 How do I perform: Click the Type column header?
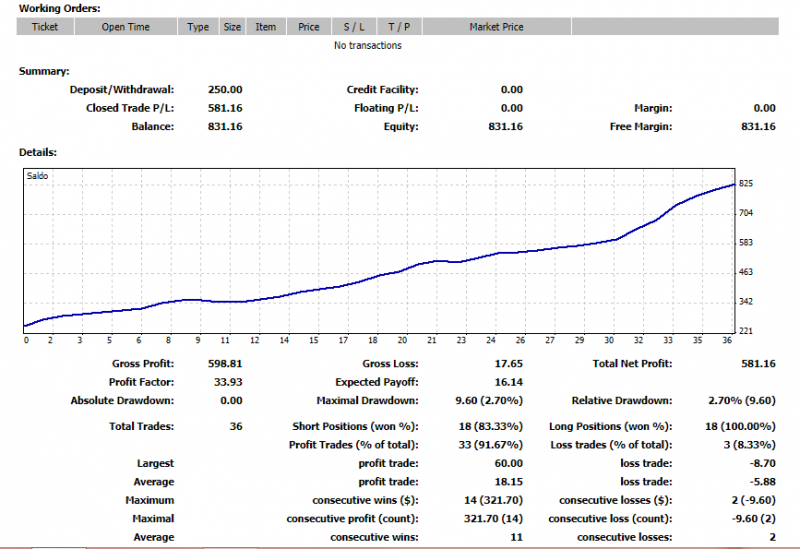(x=198, y=27)
